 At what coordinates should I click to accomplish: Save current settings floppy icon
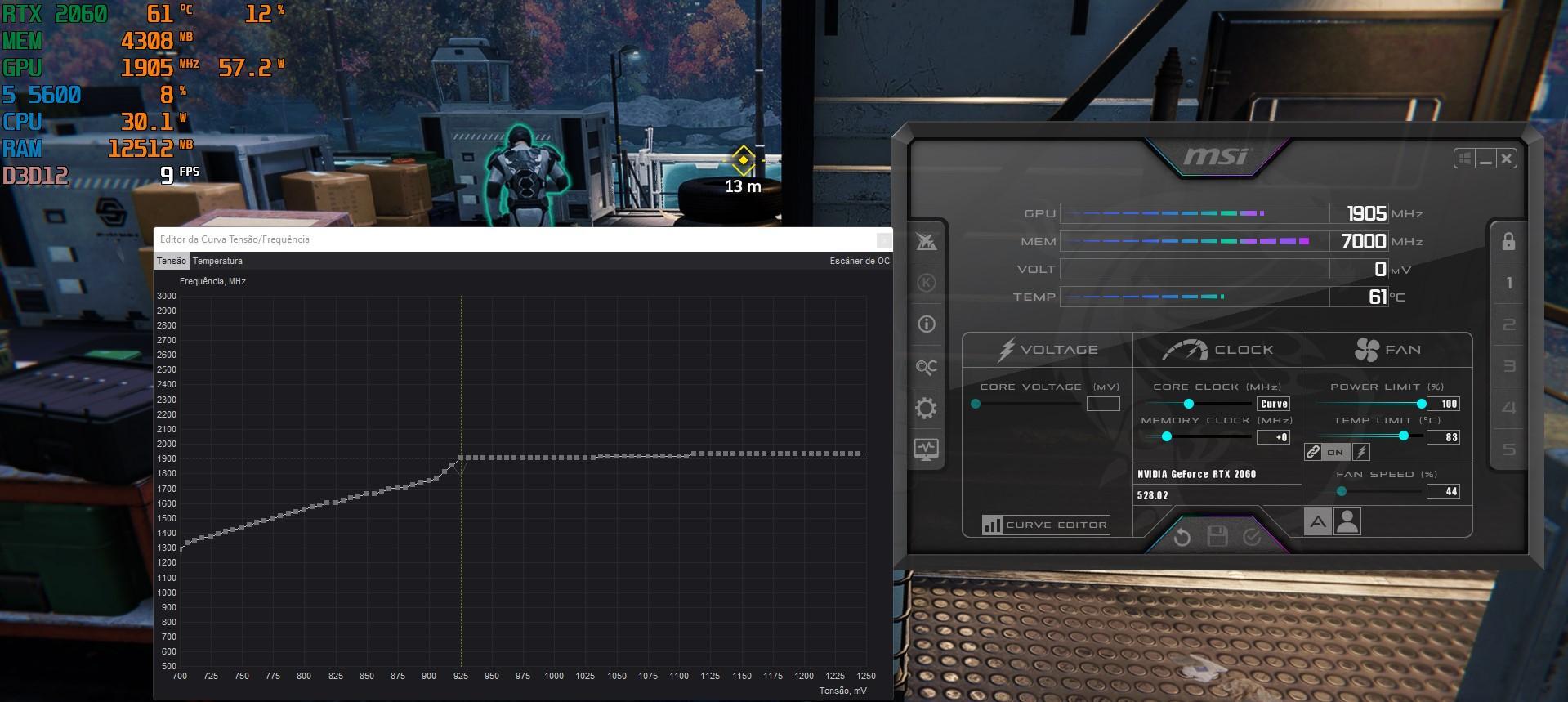1217,537
